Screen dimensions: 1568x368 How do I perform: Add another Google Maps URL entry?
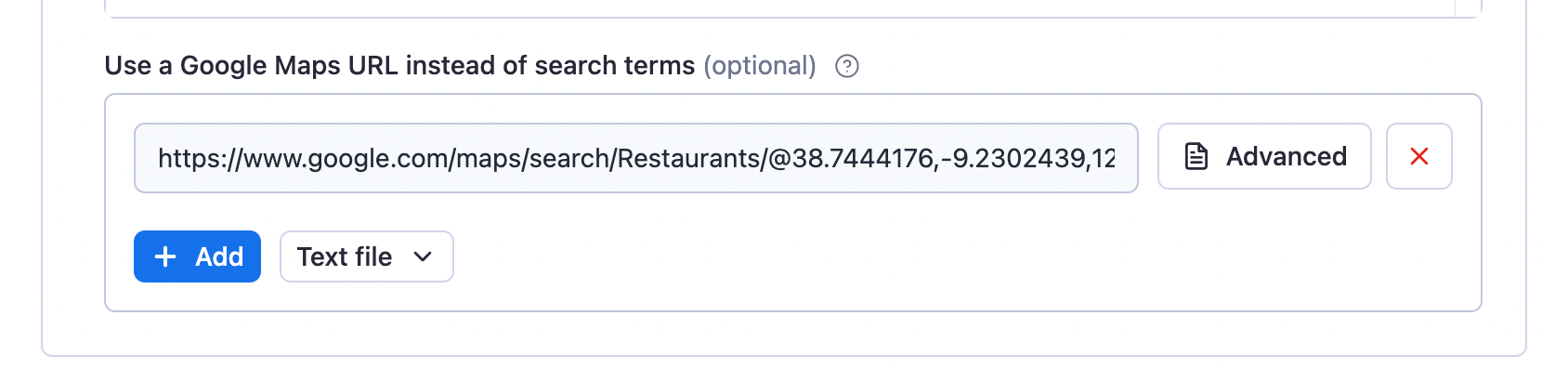[197, 256]
